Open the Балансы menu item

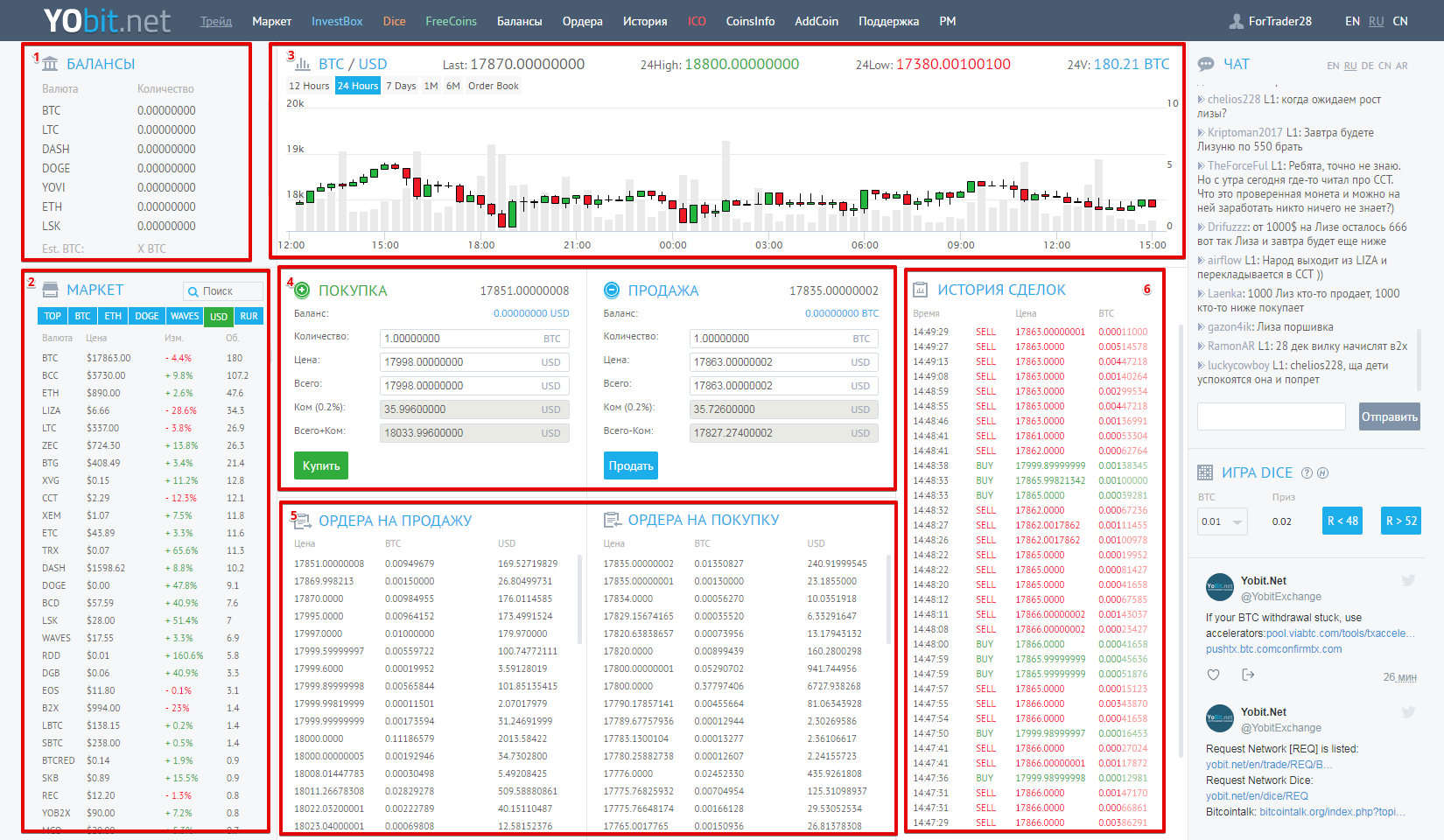(520, 21)
